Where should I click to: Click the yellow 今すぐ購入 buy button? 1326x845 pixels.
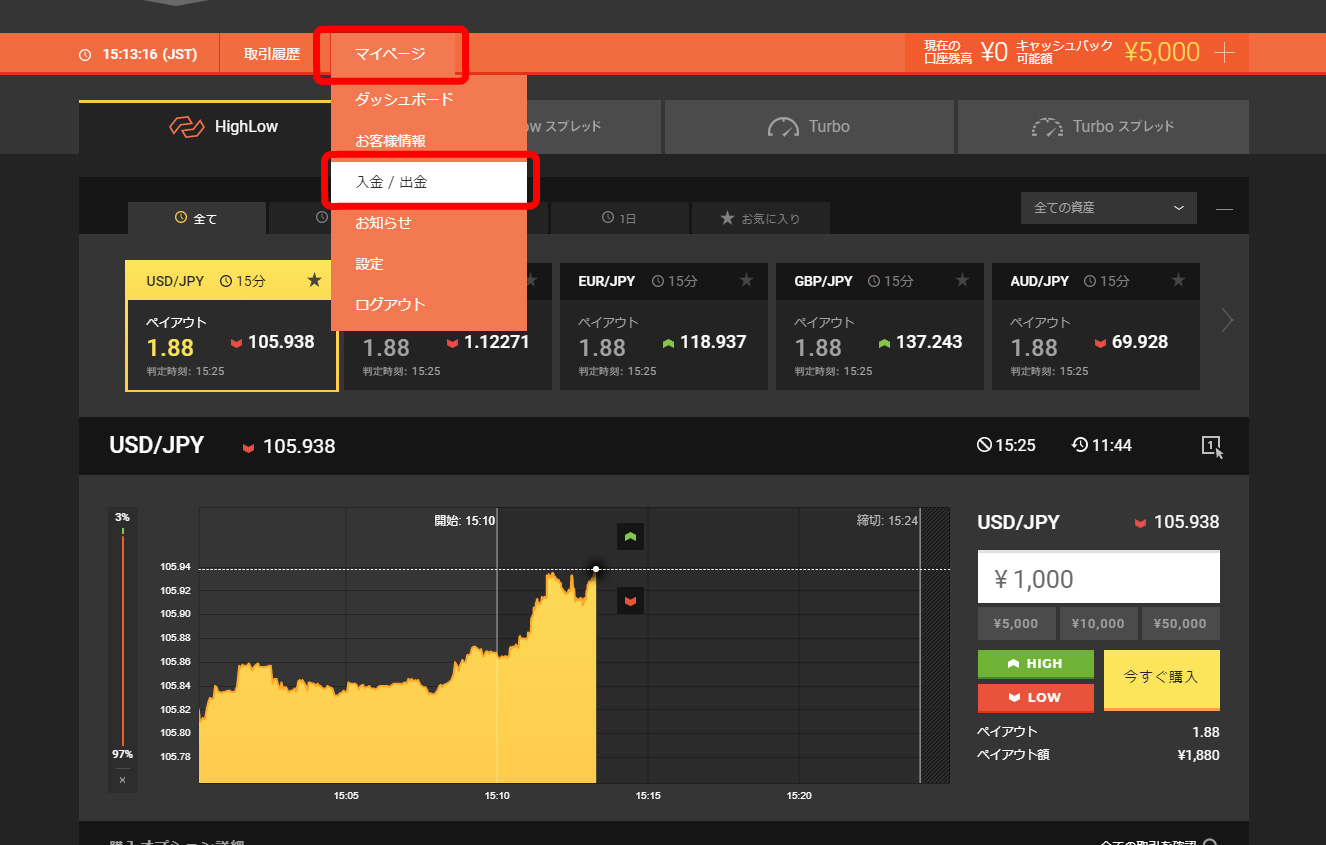click(1162, 680)
